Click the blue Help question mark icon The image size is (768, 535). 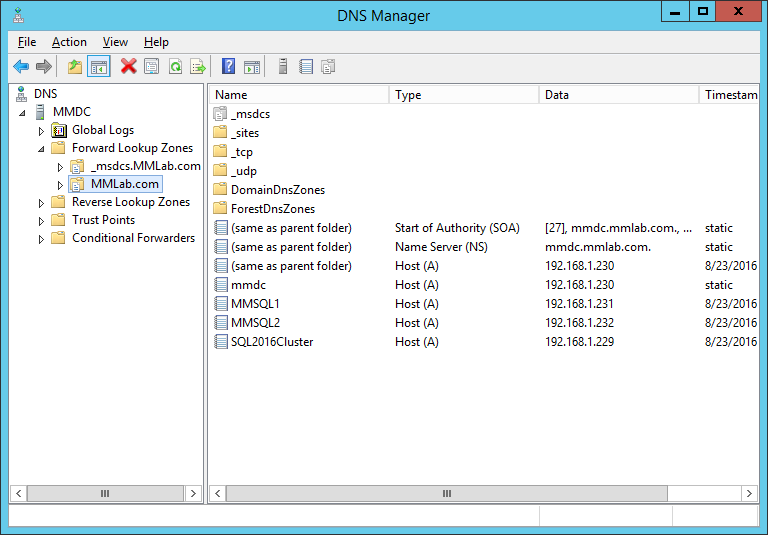(x=228, y=67)
